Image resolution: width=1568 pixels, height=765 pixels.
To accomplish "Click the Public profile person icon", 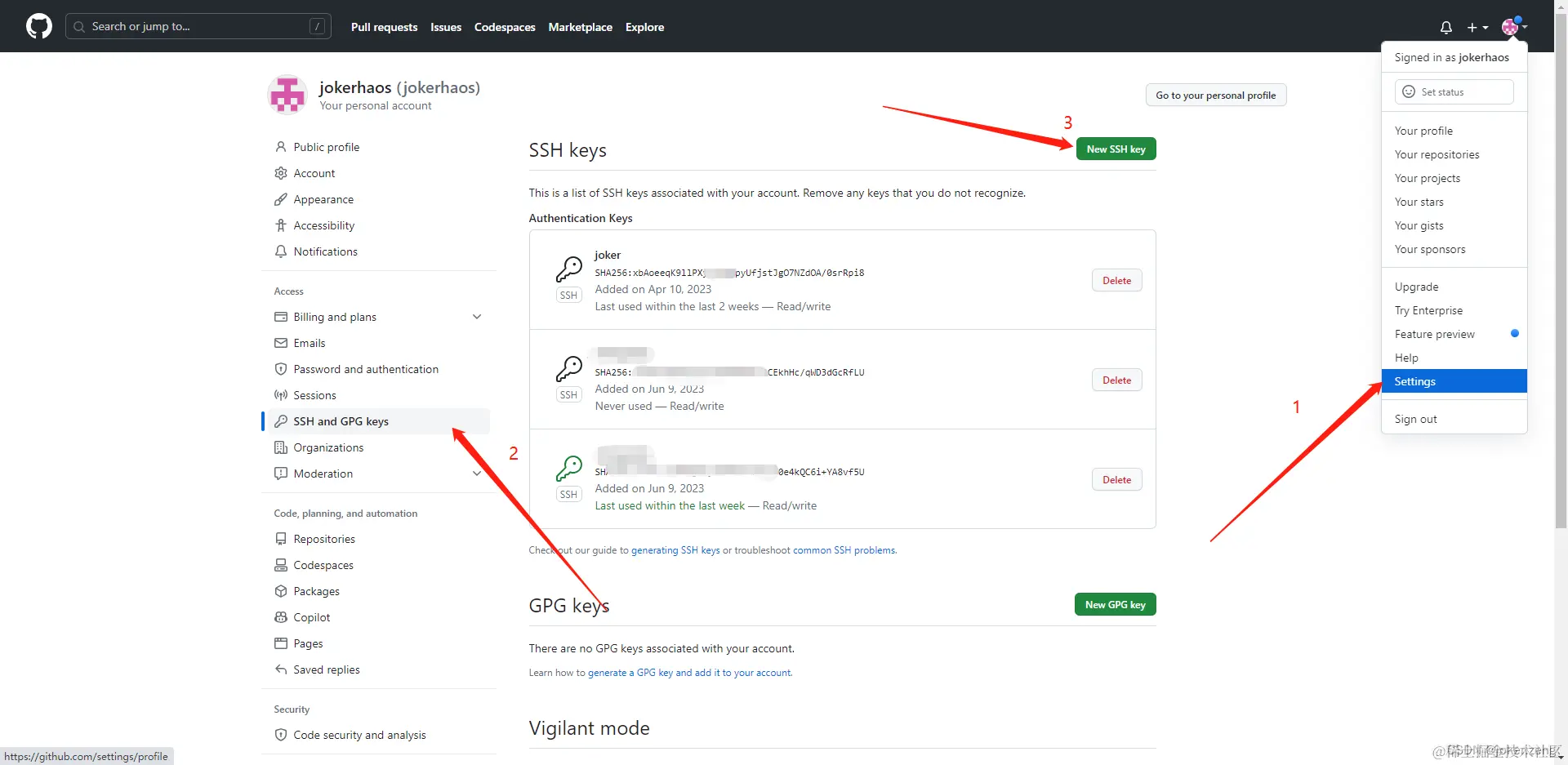I will tap(281, 147).
